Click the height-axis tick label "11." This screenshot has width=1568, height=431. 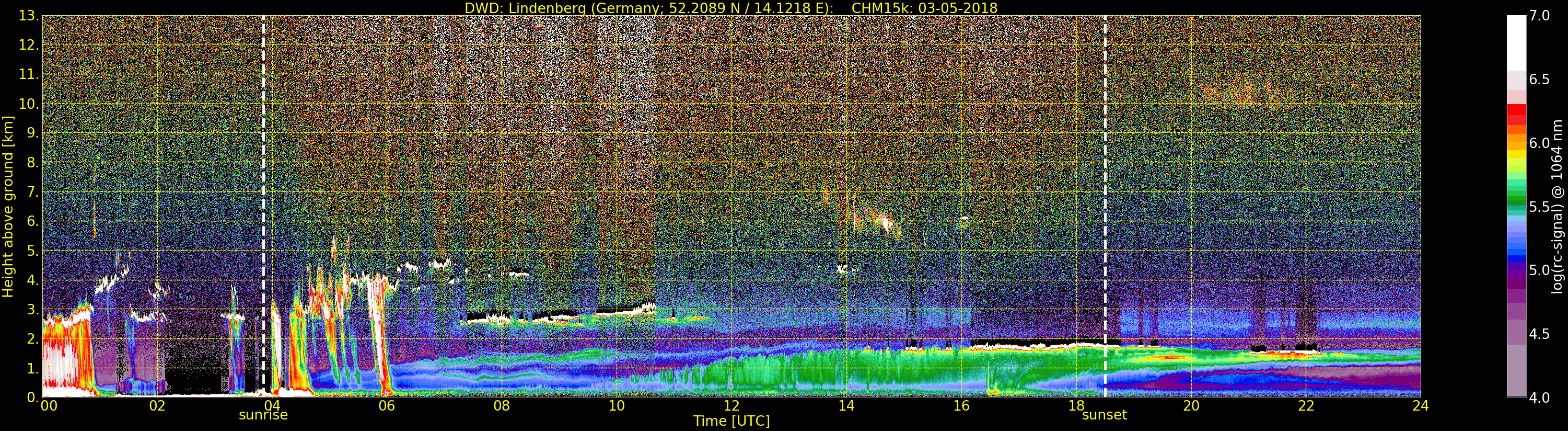coord(29,74)
